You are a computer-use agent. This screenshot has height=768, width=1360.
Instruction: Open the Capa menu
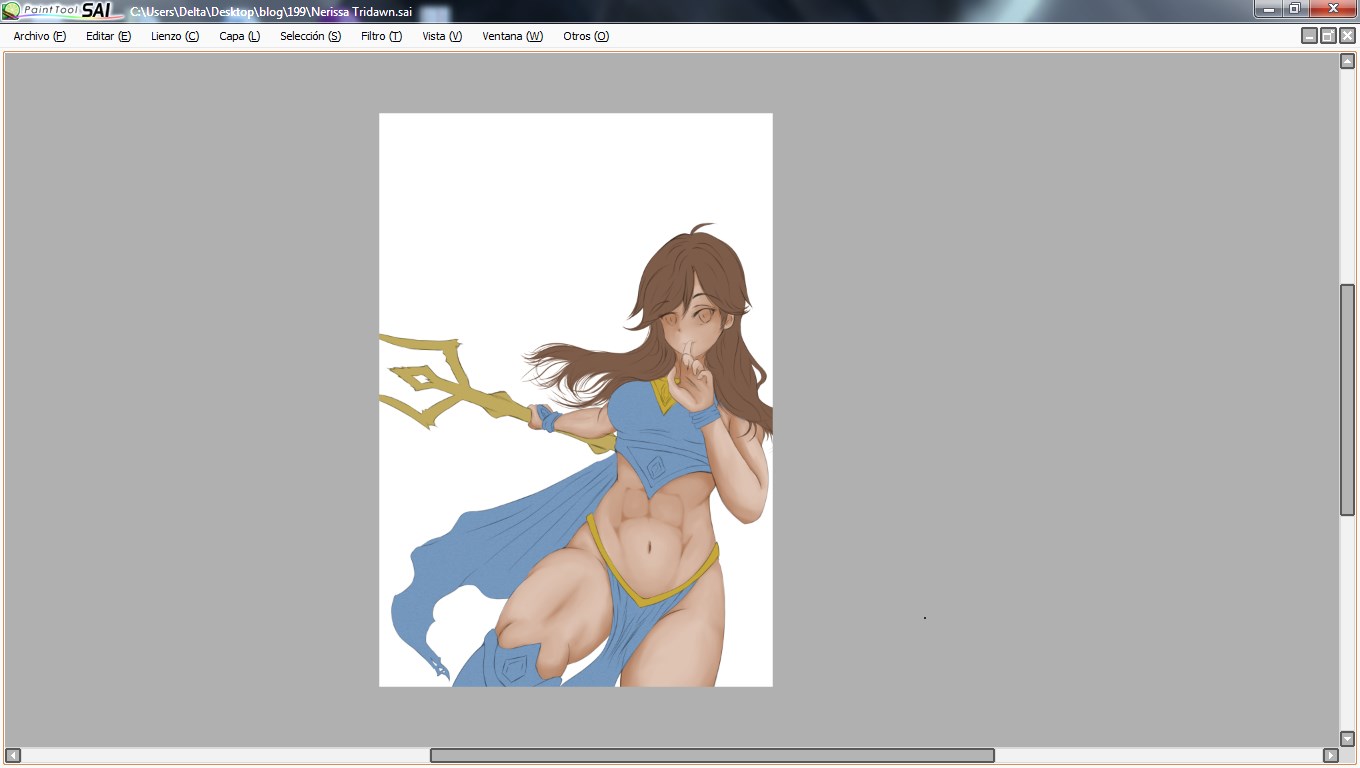[x=239, y=36]
